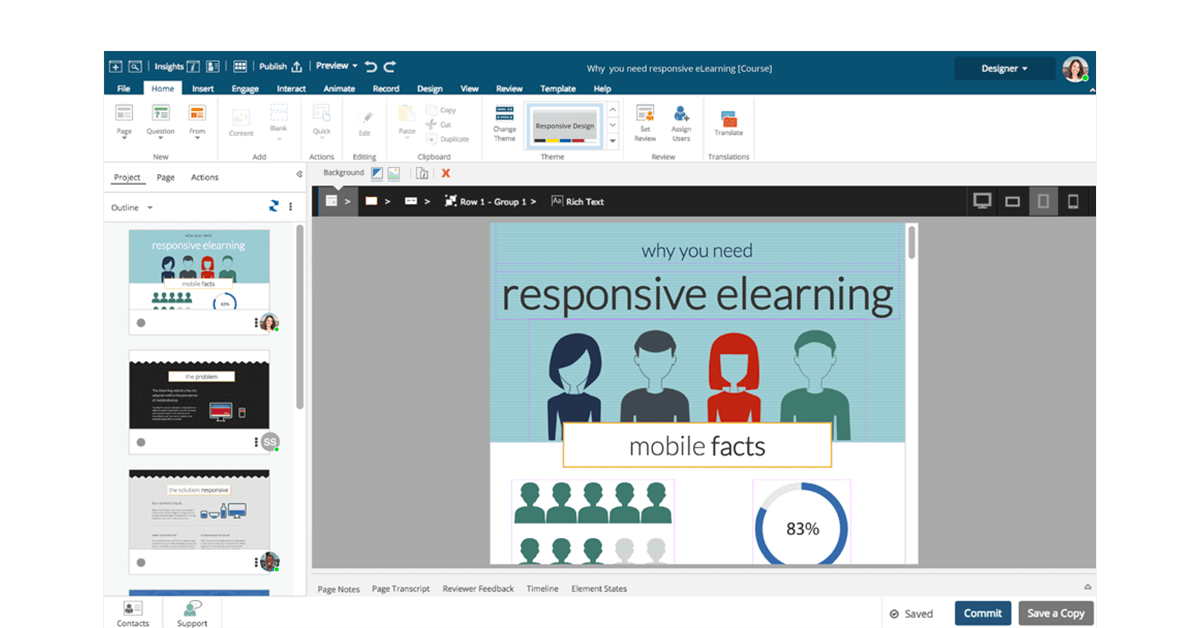Select the Responsive Design theme swatch
Viewport: 1200px width, 628px height.
pyautogui.click(x=564, y=126)
